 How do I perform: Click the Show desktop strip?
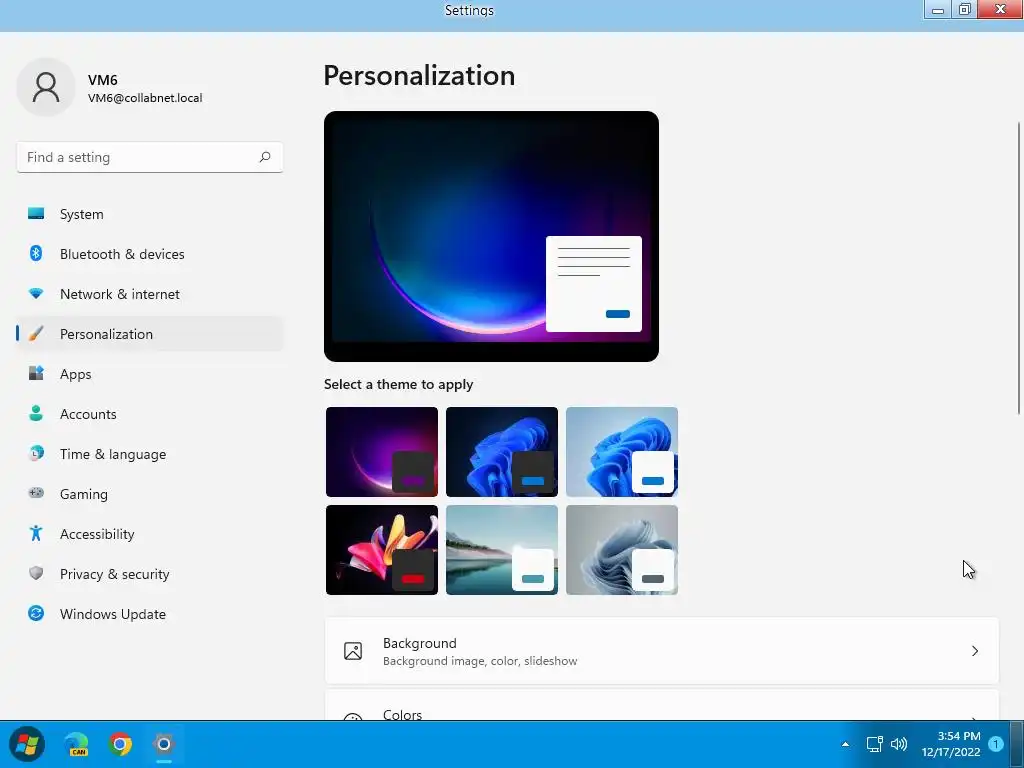pos(1017,744)
